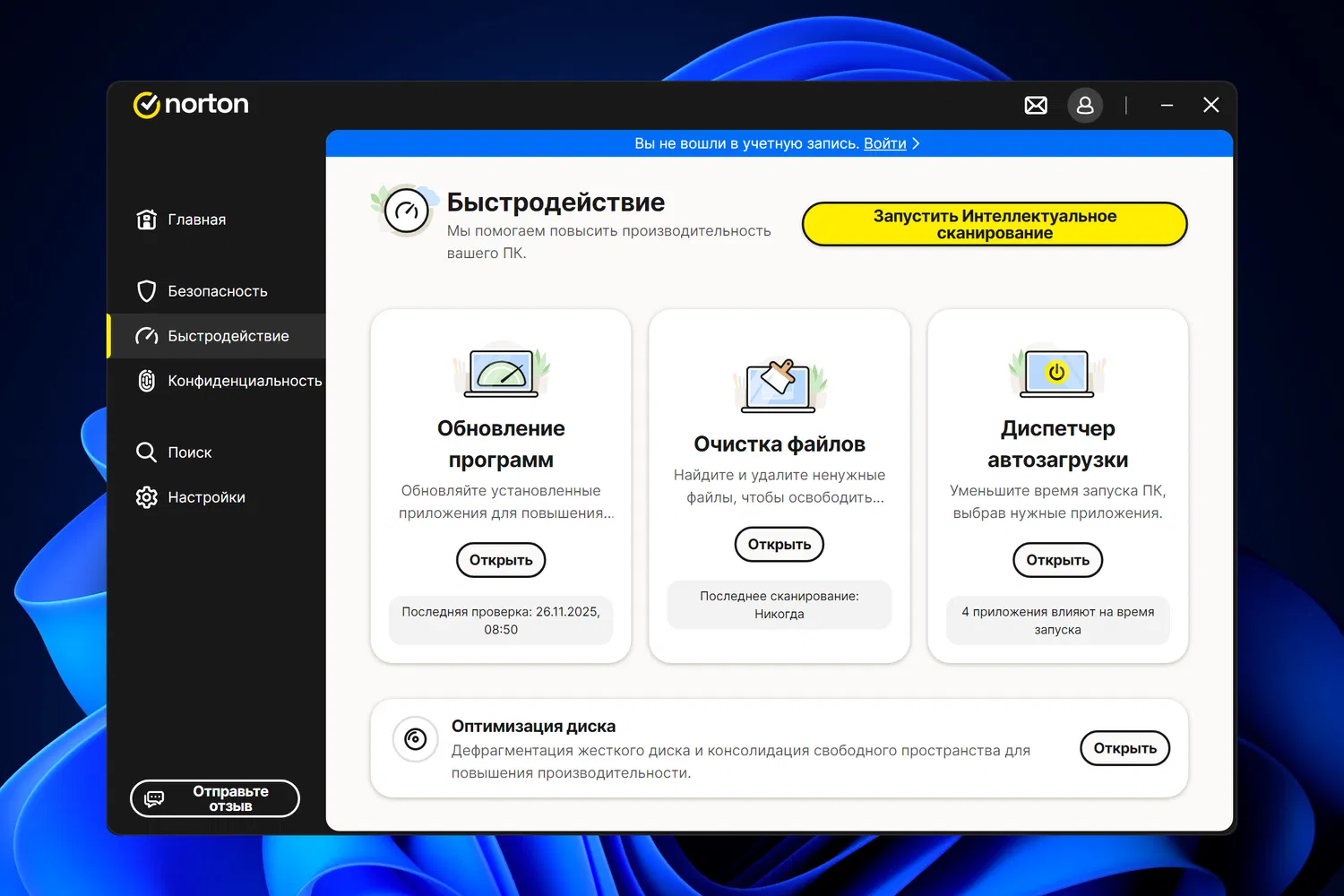The height and width of the screenshot is (896, 1344).
Task: Click the Уменьшите время запуска ПК description
Action: pos(1058,502)
